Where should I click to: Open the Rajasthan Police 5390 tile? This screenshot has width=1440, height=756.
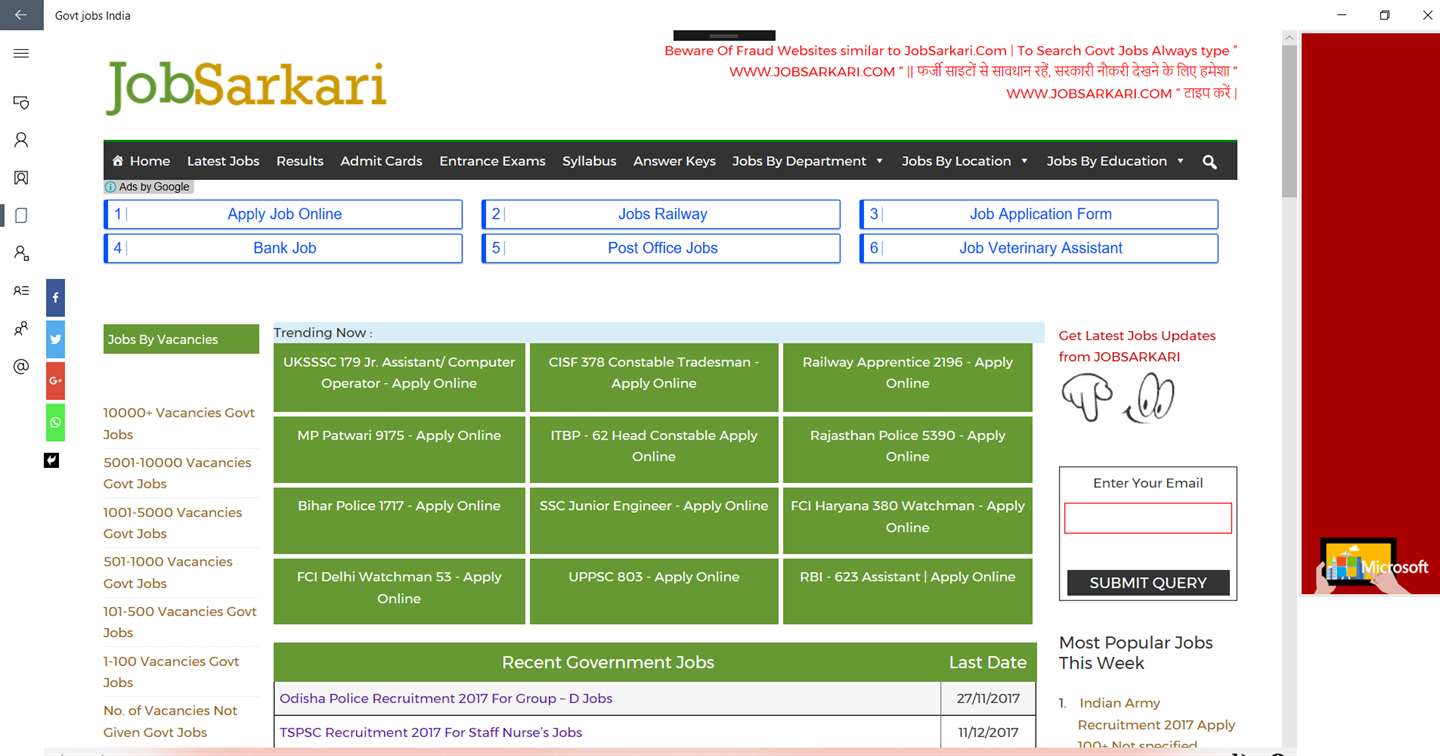[x=908, y=449]
